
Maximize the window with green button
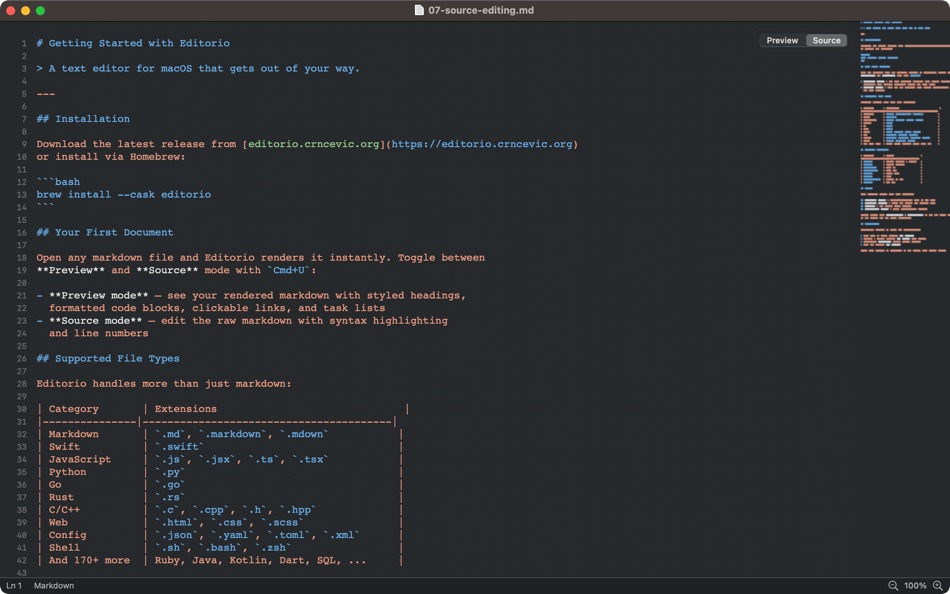click(x=41, y=10)
